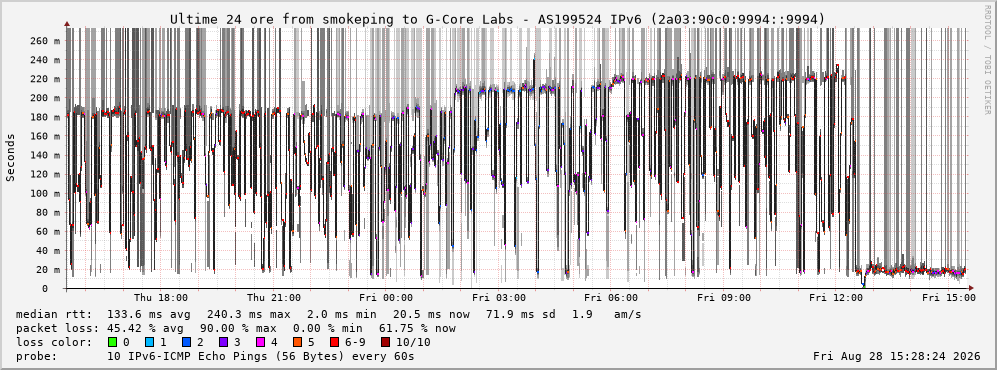Click the probe description text line
This screenshot has width=997, height=370.
215,356
